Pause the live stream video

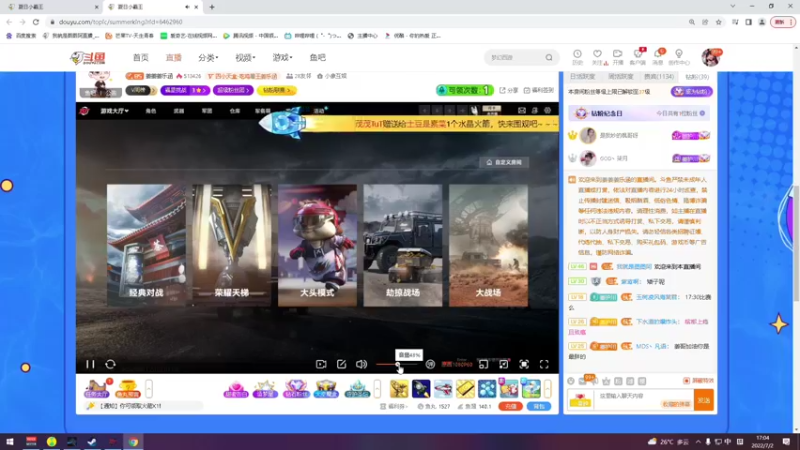90,364
